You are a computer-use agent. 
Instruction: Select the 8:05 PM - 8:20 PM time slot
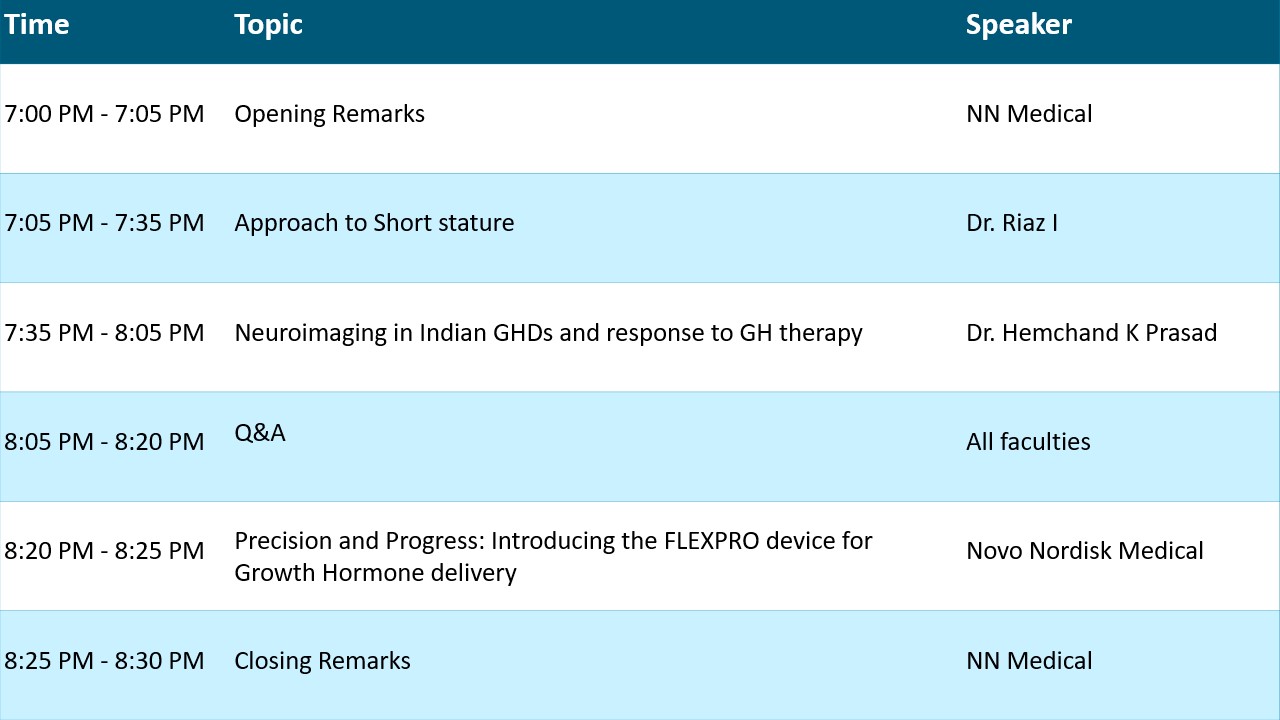click(x=104, y=442)
